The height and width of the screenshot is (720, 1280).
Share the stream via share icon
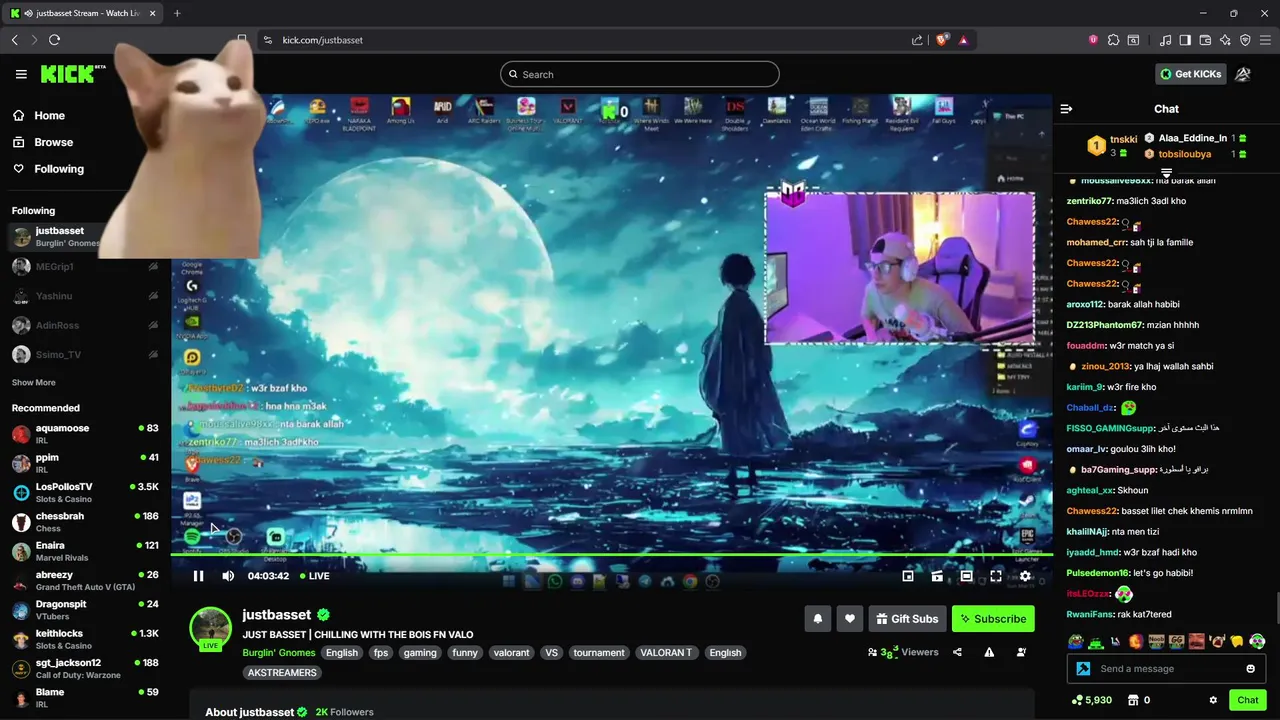[x=957, y=652]
